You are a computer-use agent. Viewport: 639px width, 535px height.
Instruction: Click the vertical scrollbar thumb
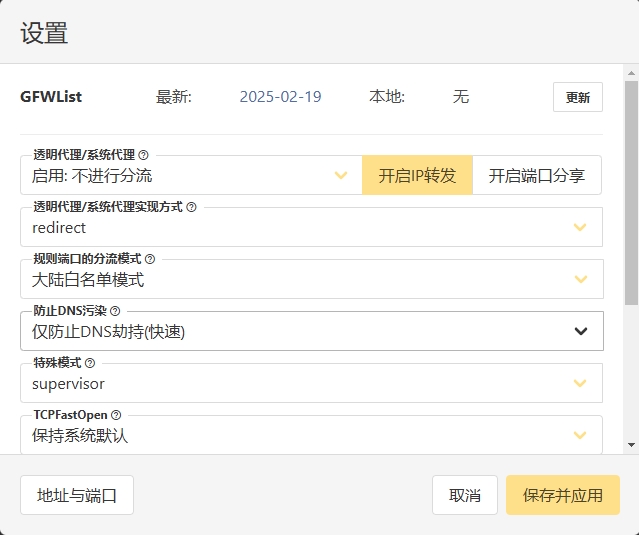coord(631,190)
